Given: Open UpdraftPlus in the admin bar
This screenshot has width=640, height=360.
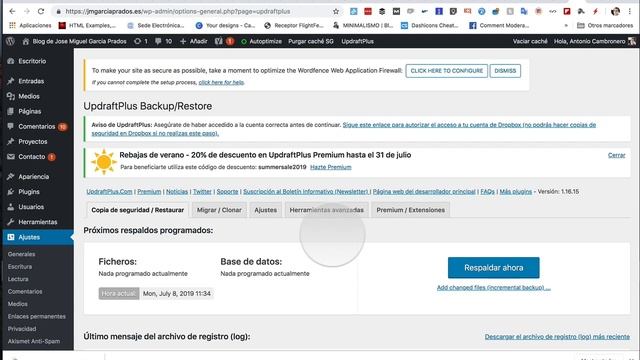Looking at the screenshot, I should coord(358,41).
